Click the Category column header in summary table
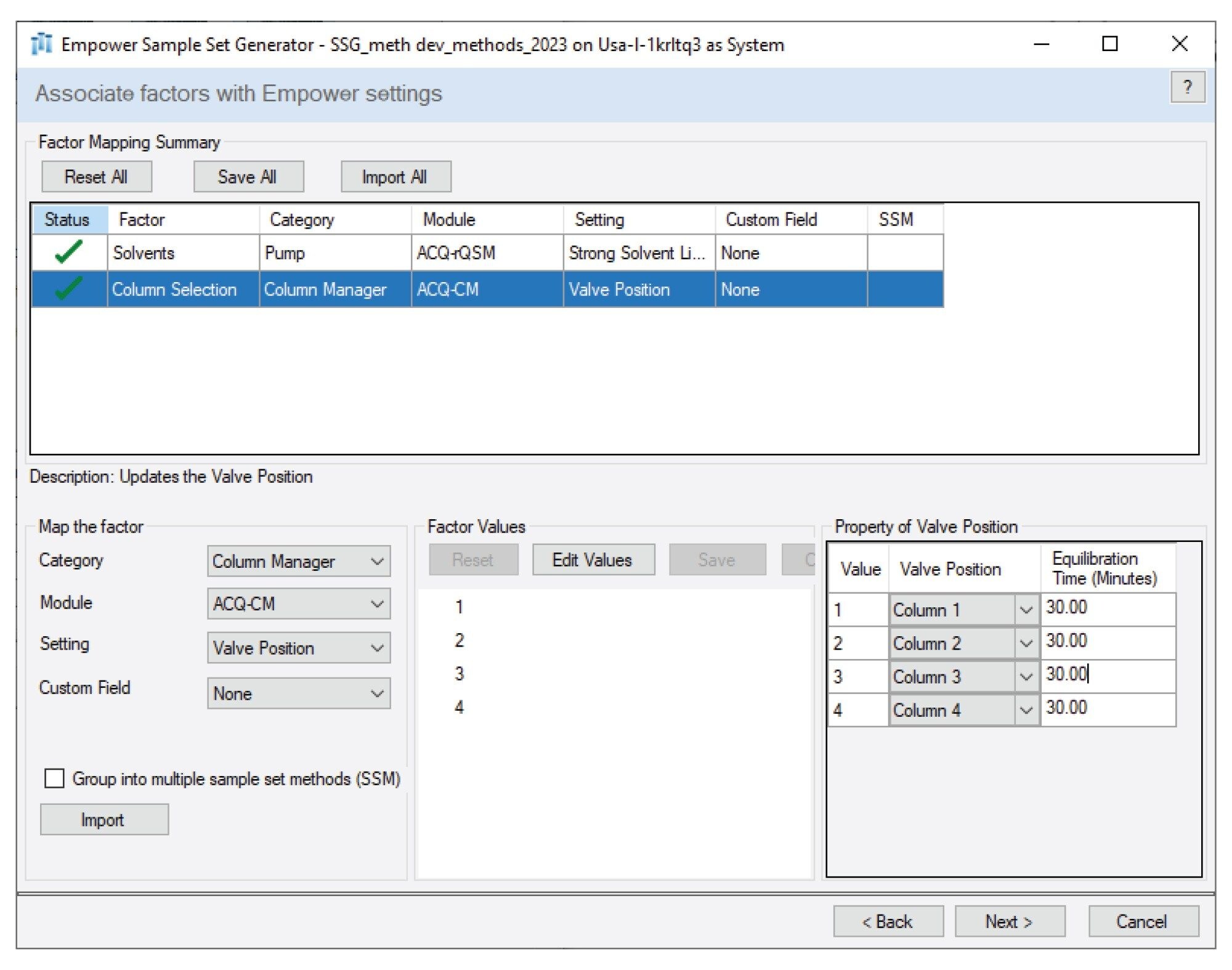This screenshot has height=970, width=1232. pos(335,219)
